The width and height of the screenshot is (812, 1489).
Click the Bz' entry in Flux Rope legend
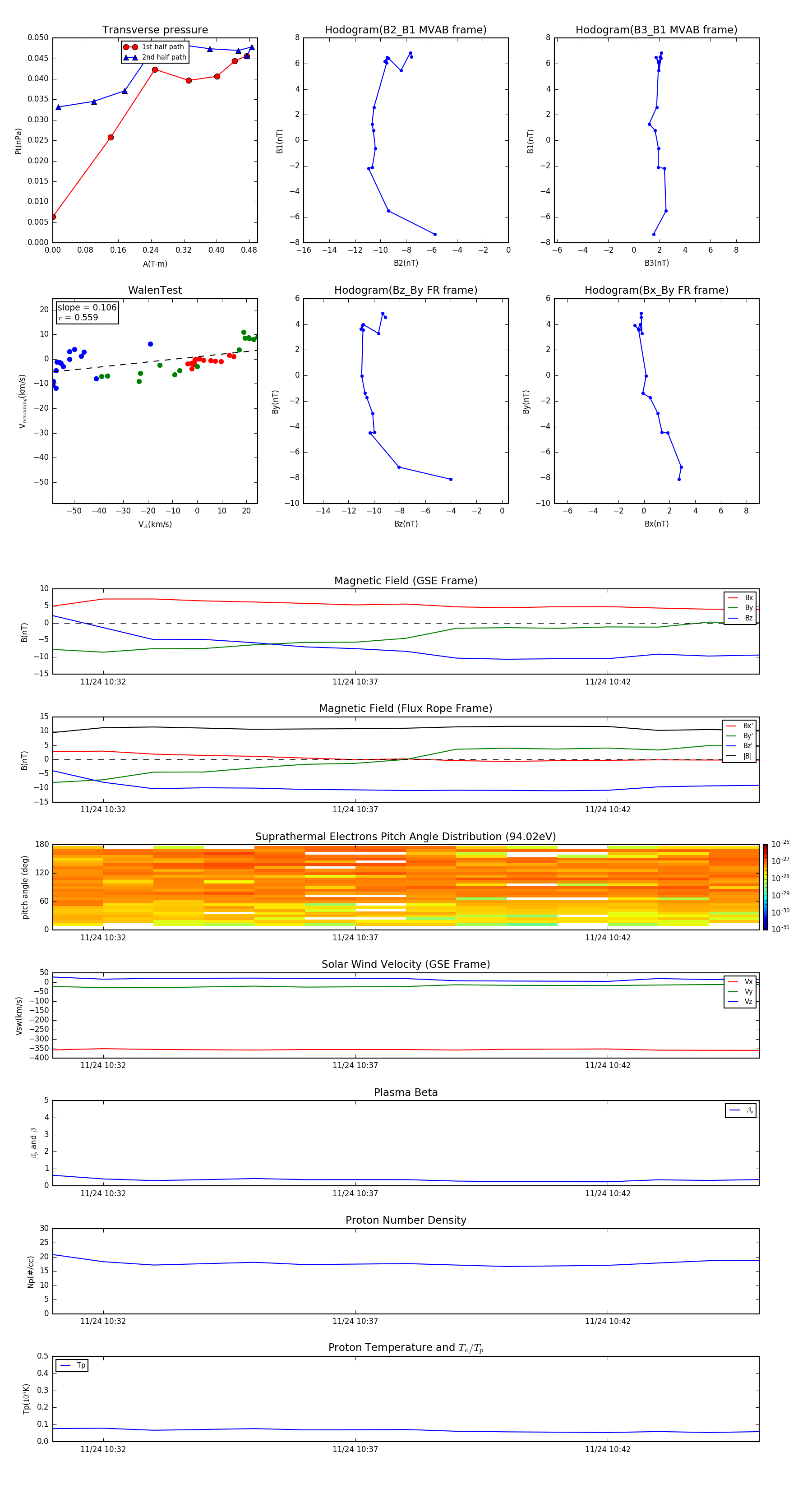[739, 746]
